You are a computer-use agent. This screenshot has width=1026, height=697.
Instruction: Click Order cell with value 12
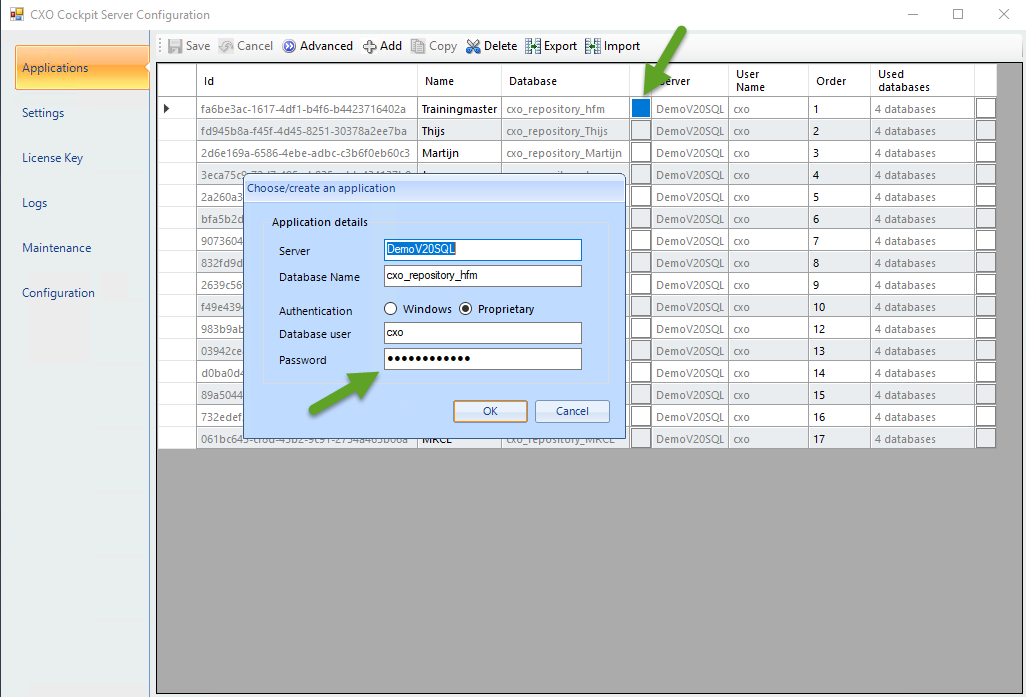840,329
